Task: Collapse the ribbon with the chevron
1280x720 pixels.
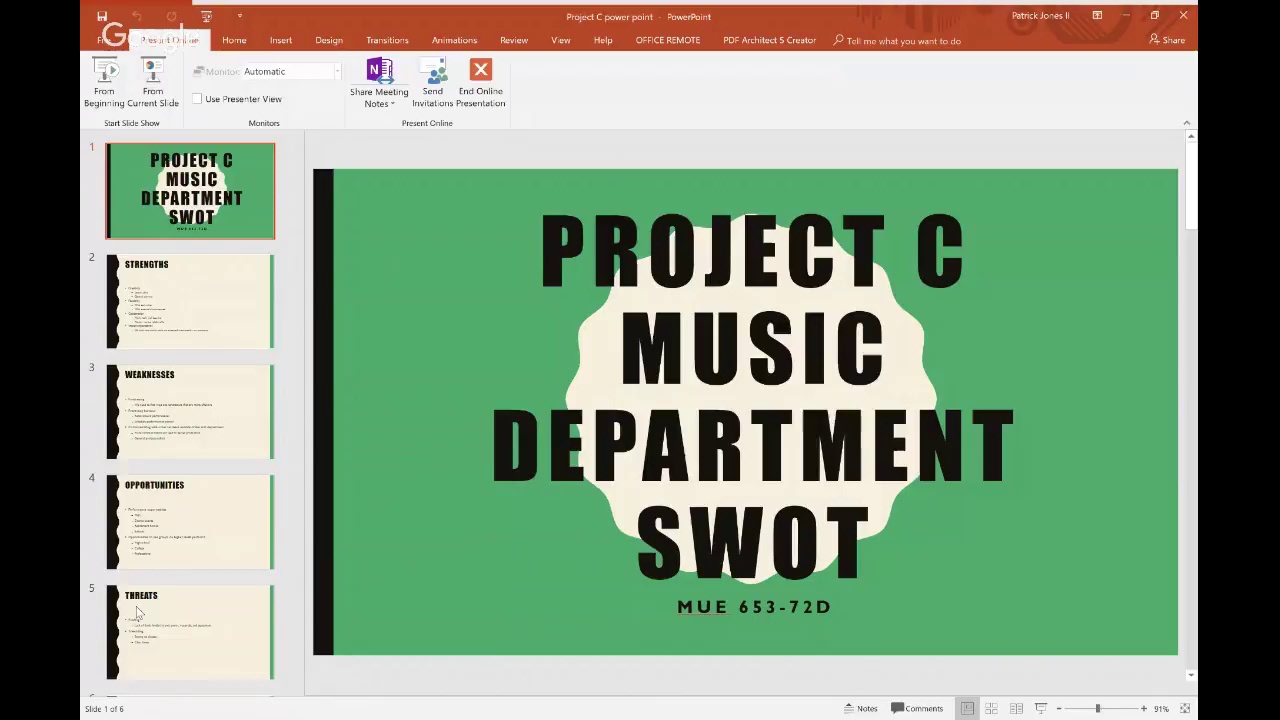Action: pyautogui.click(x=1187, y=123)
